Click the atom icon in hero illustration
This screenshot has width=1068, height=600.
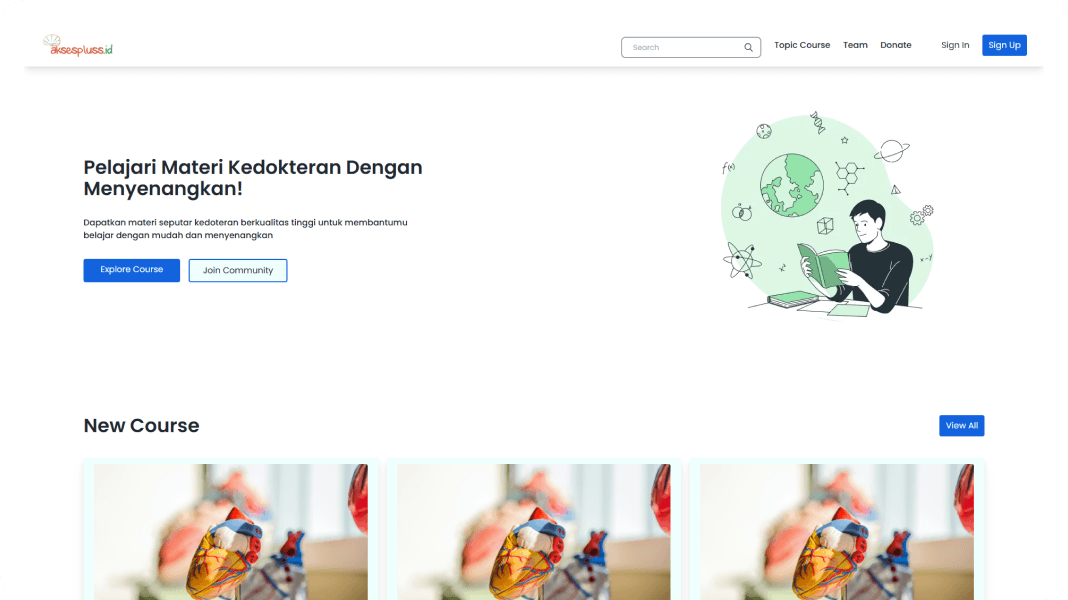pyautogui.click(x=741, y=261)
